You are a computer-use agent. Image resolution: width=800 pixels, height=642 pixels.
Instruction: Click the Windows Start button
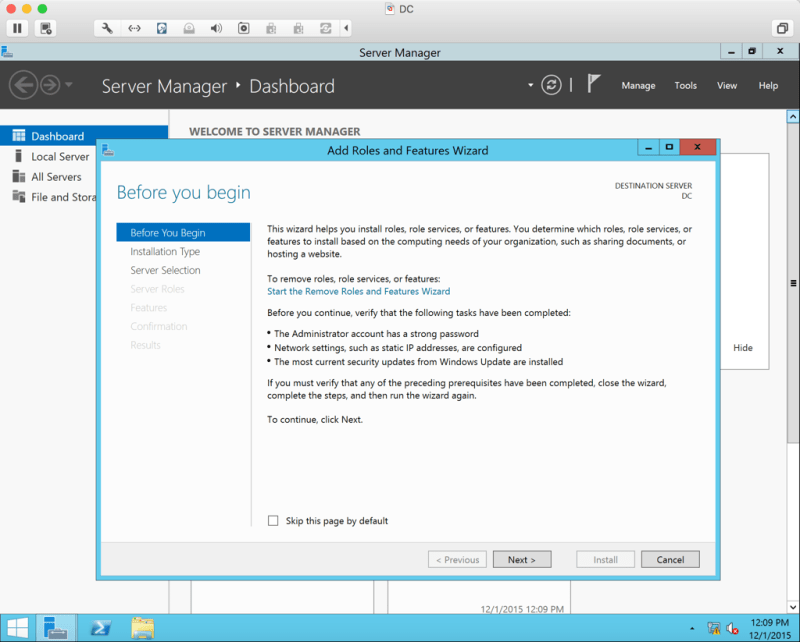coord(17,628)
